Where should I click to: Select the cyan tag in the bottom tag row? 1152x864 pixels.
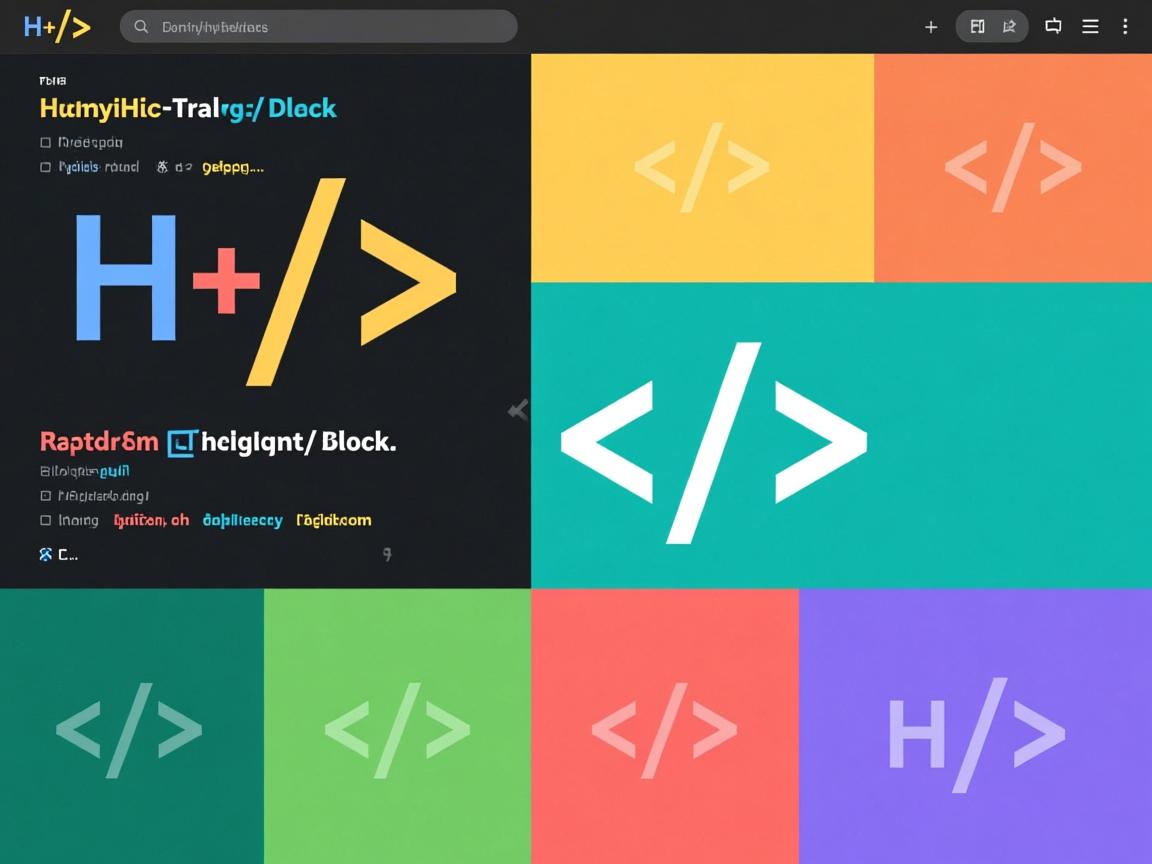[242, 520]
